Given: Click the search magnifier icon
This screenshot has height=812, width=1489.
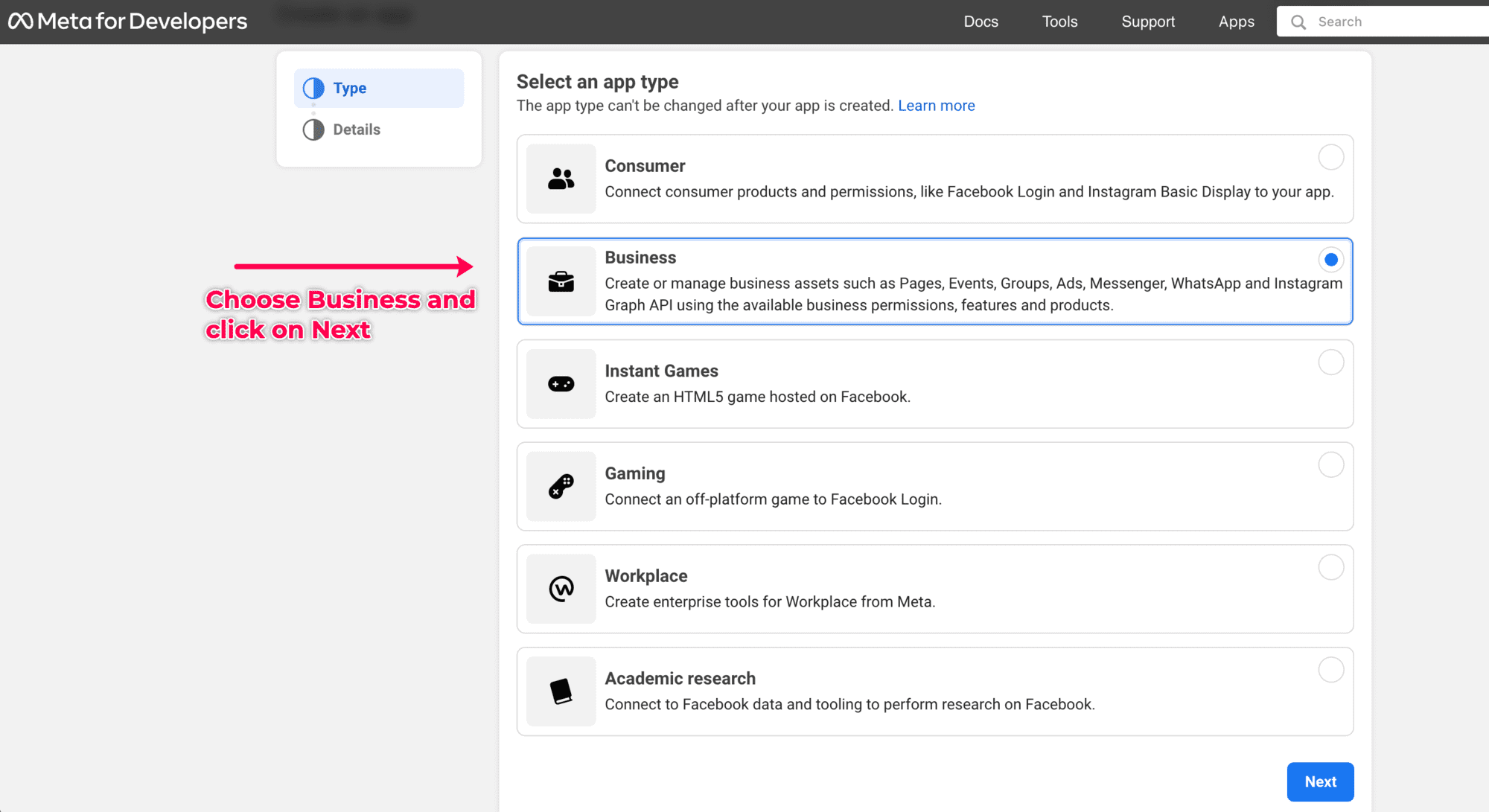Looking at the screenshot, I should 1298,22.
